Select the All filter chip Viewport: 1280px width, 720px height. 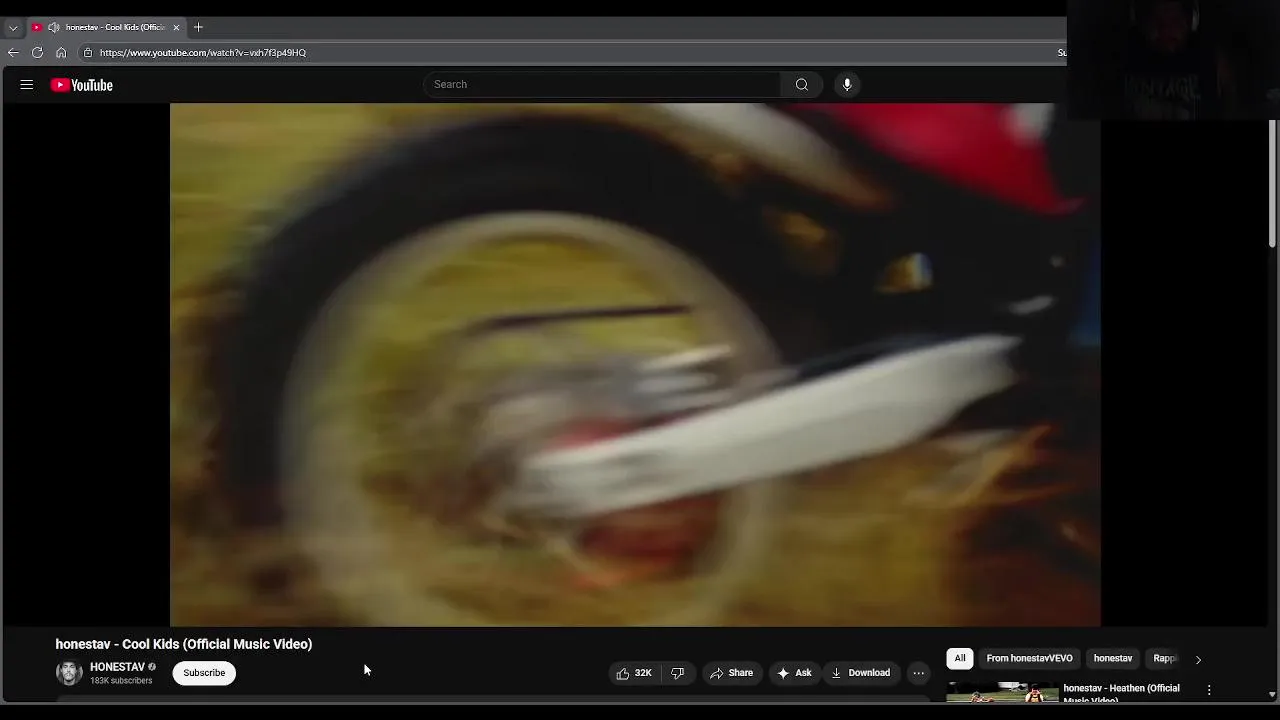(960, 658)
